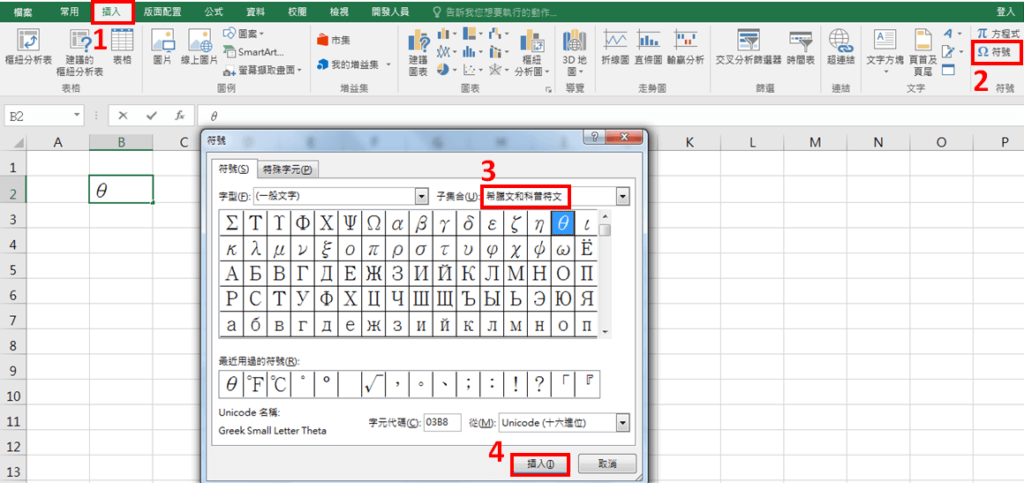Open the symbol (符號) Omega command

pos(998,51)
